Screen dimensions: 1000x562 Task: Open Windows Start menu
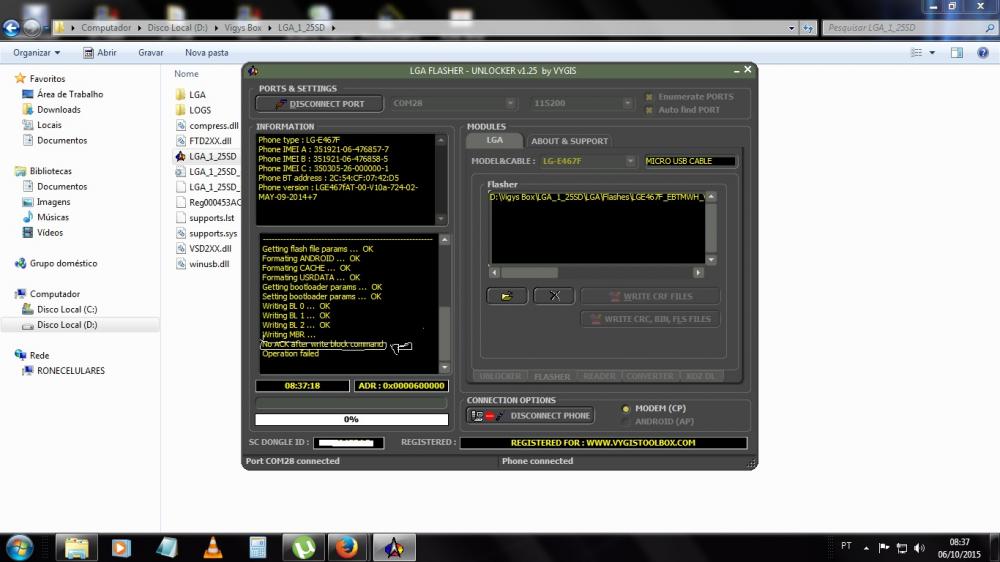(x=19, y=547)
